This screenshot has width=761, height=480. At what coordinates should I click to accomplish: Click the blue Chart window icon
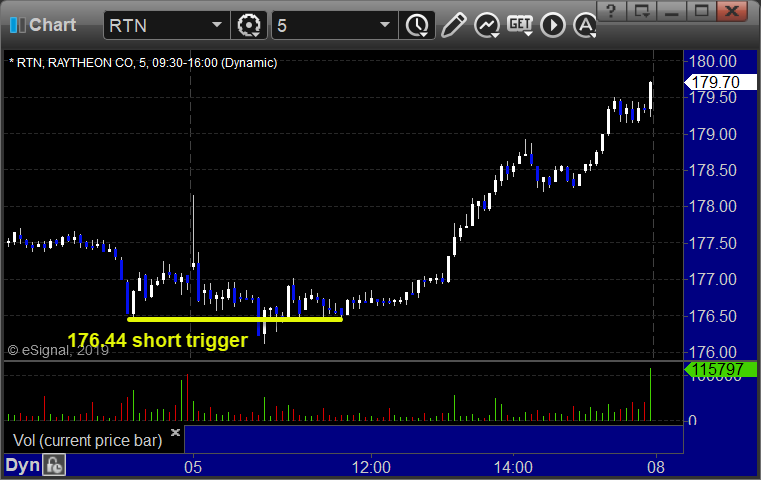click(17, 25)
